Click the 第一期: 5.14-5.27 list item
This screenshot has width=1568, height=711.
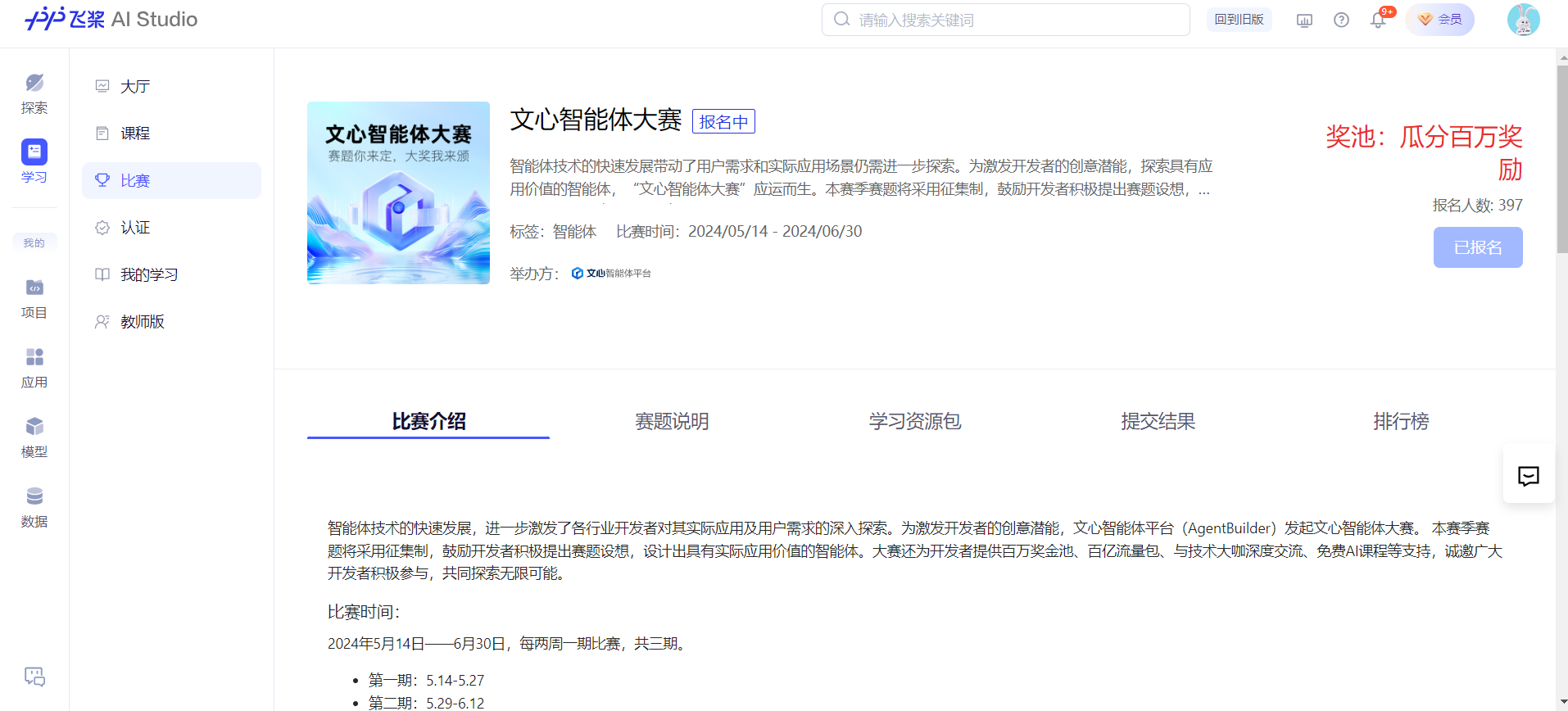coord(426,681)
